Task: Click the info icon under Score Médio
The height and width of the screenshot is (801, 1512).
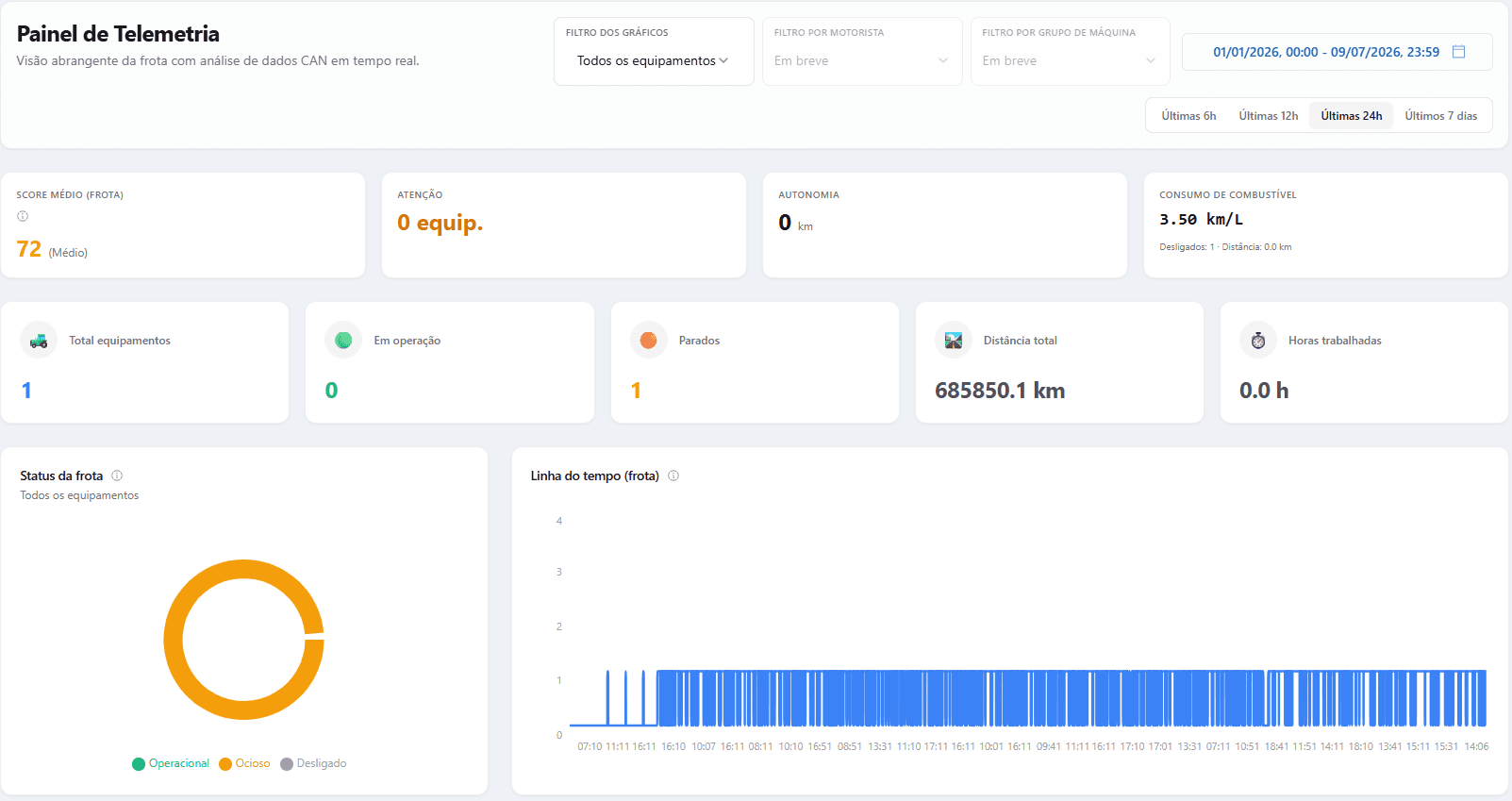Action: pos(23,216)
